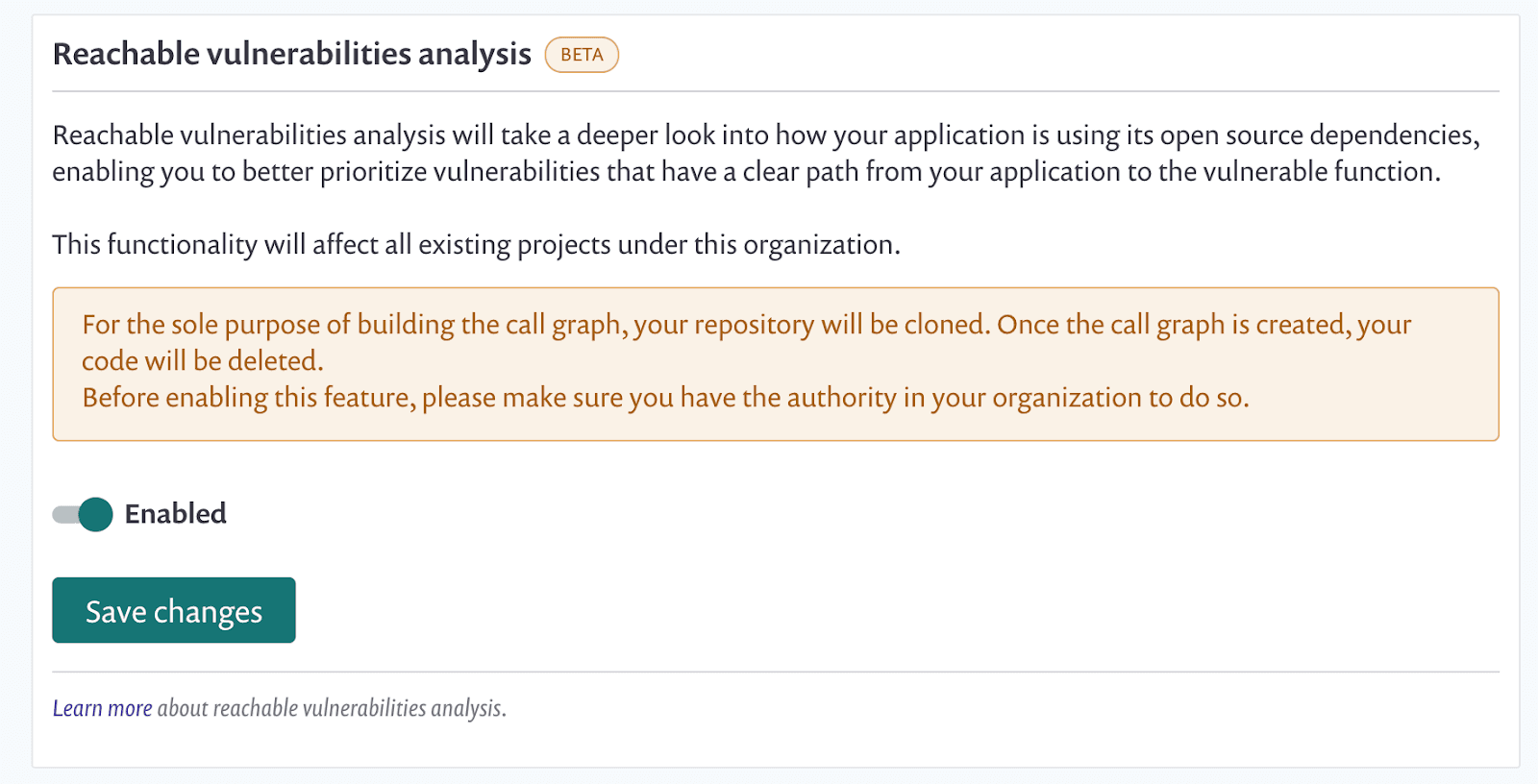Click the divider line above Learn more
The height and width of the screenshot is (784, 1538).
(x=776, y=672)
